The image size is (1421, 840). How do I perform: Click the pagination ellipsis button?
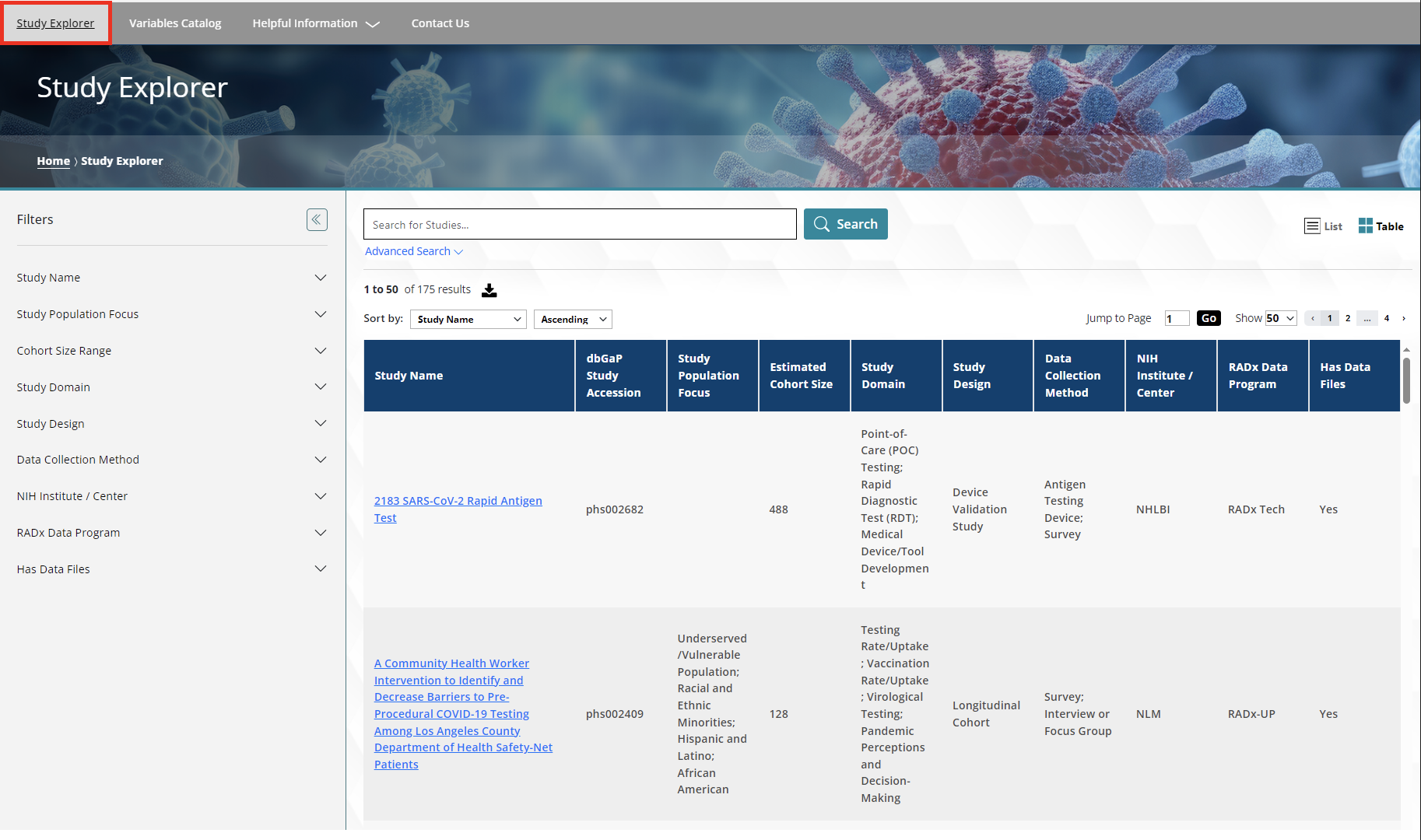coord(1367,318)
